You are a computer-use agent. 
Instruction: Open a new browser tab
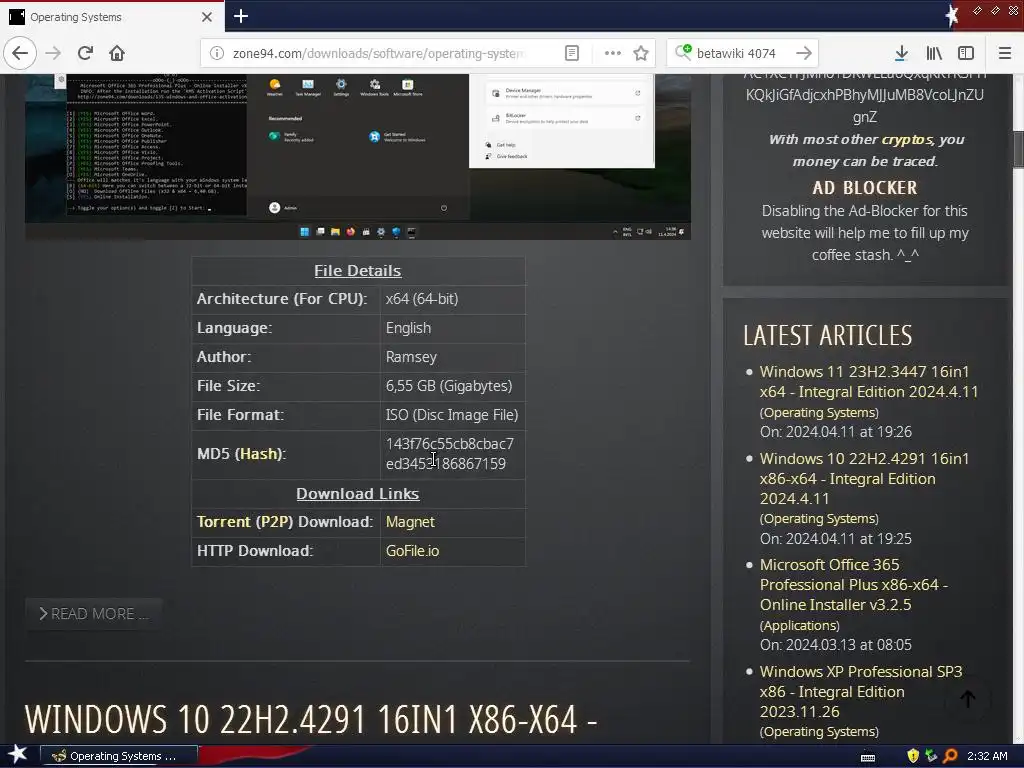pos(240,16)
